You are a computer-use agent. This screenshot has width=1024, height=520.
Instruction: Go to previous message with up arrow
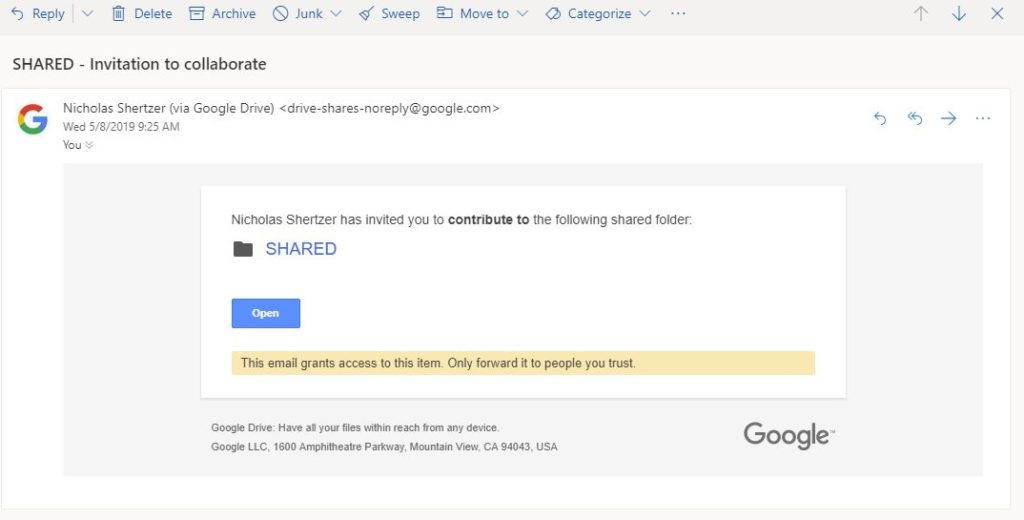pyautogui.click(x=921, y=14)
